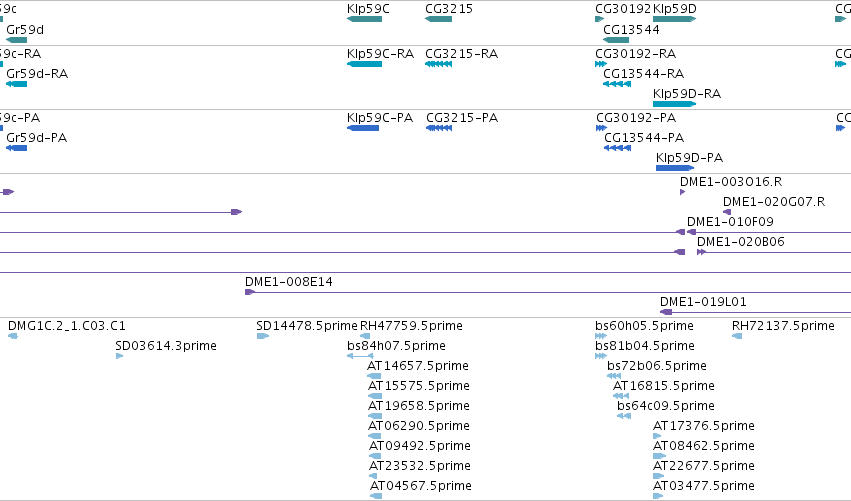Click the AT08462.5prime EST arrow

click(x=659, y=456)
